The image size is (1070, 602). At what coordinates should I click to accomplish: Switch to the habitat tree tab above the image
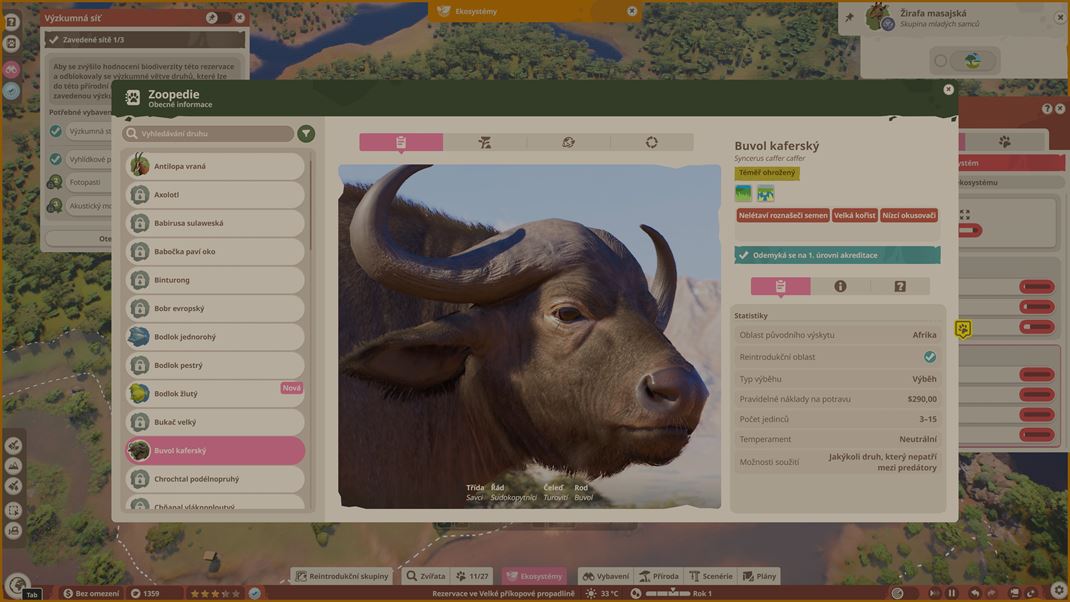[x=485, y=142]
